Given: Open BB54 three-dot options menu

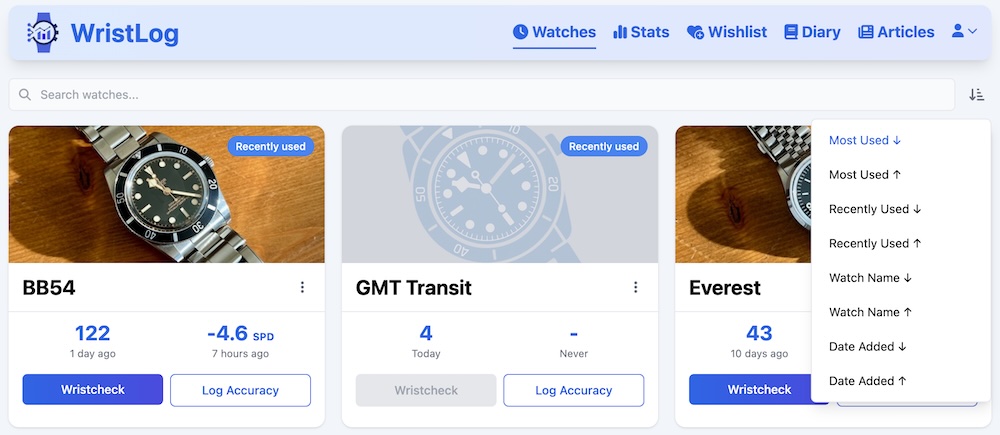Looking at the screenshot, I should 302,288.
